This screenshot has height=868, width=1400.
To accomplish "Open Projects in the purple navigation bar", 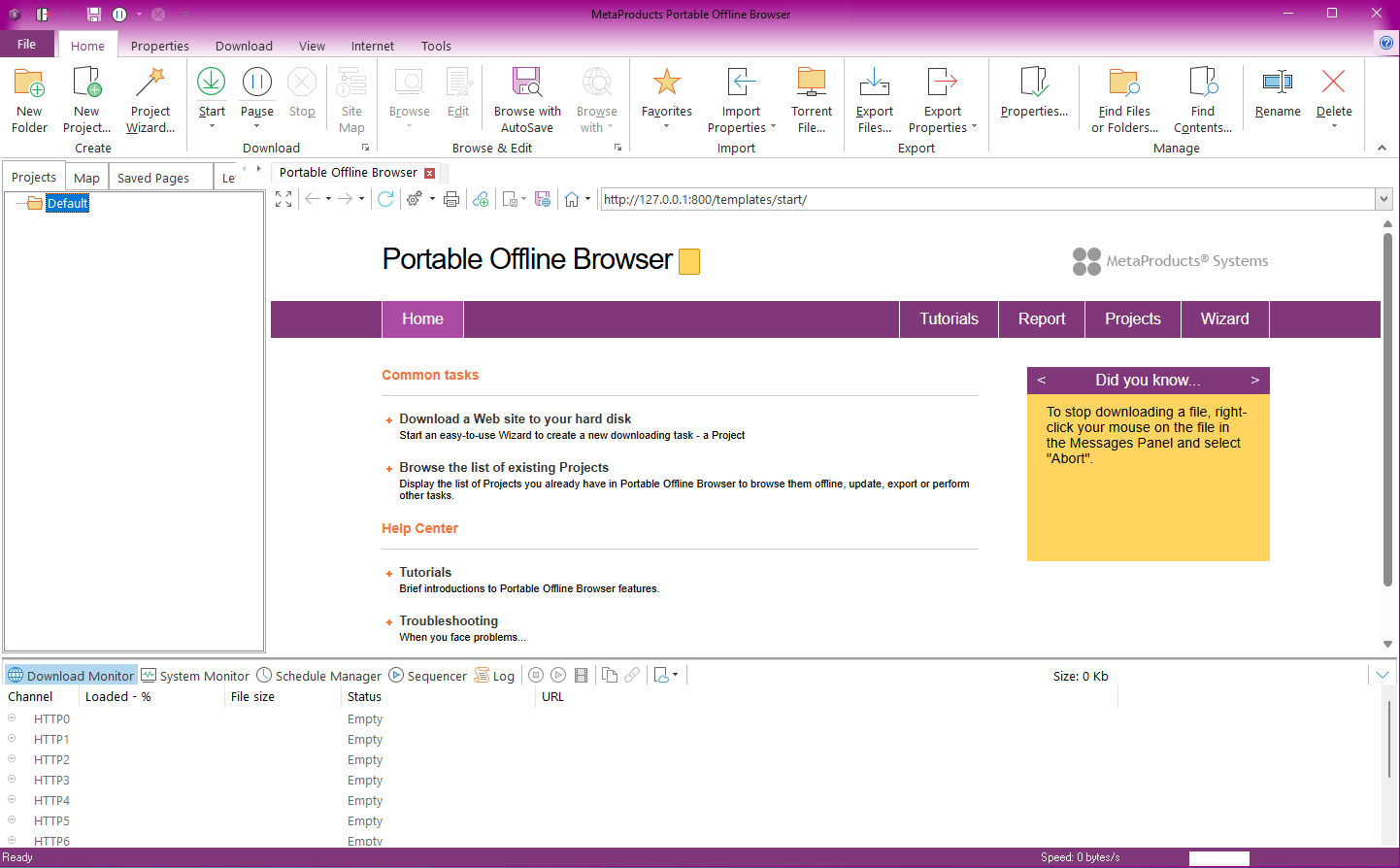I will pyautogui.click(x=1132, y=318).
